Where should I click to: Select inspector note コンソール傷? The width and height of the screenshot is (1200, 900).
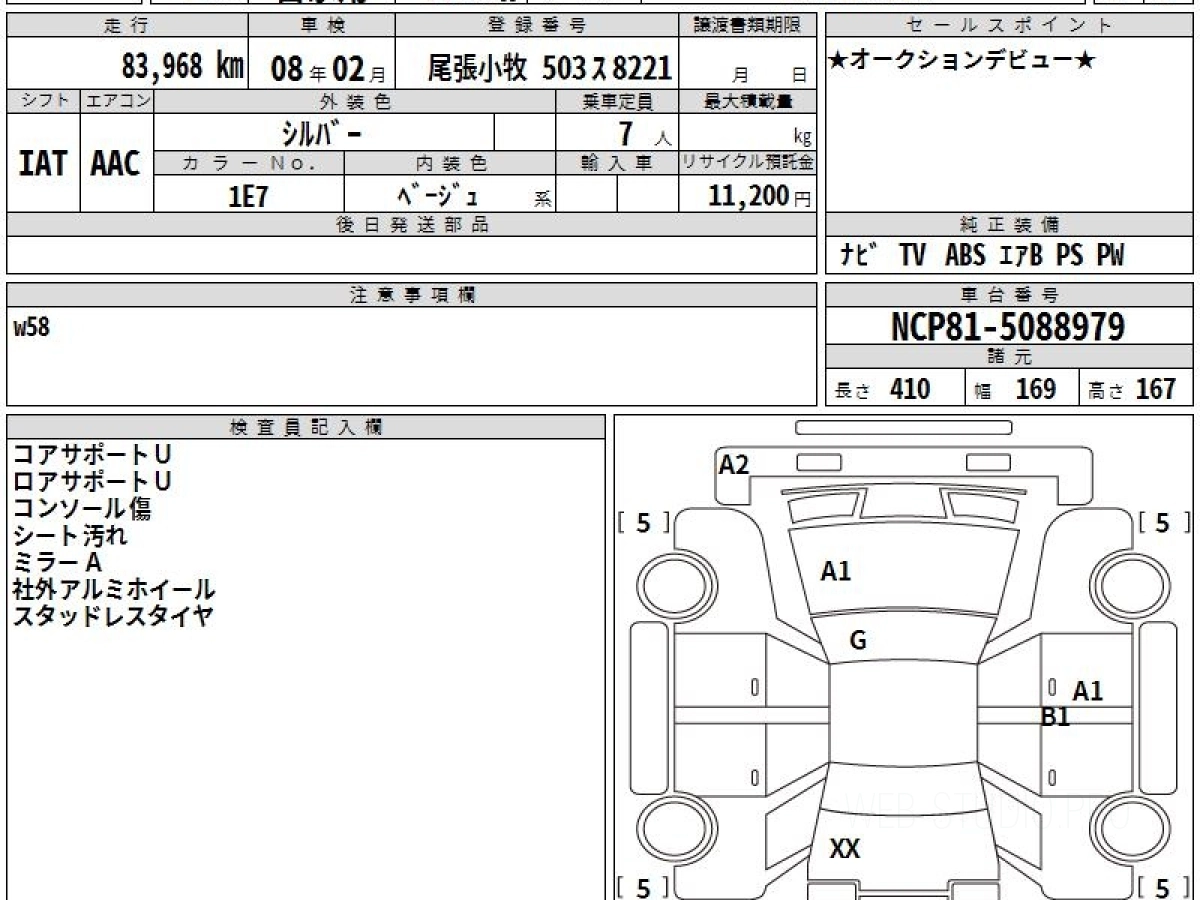click(82, 509)
